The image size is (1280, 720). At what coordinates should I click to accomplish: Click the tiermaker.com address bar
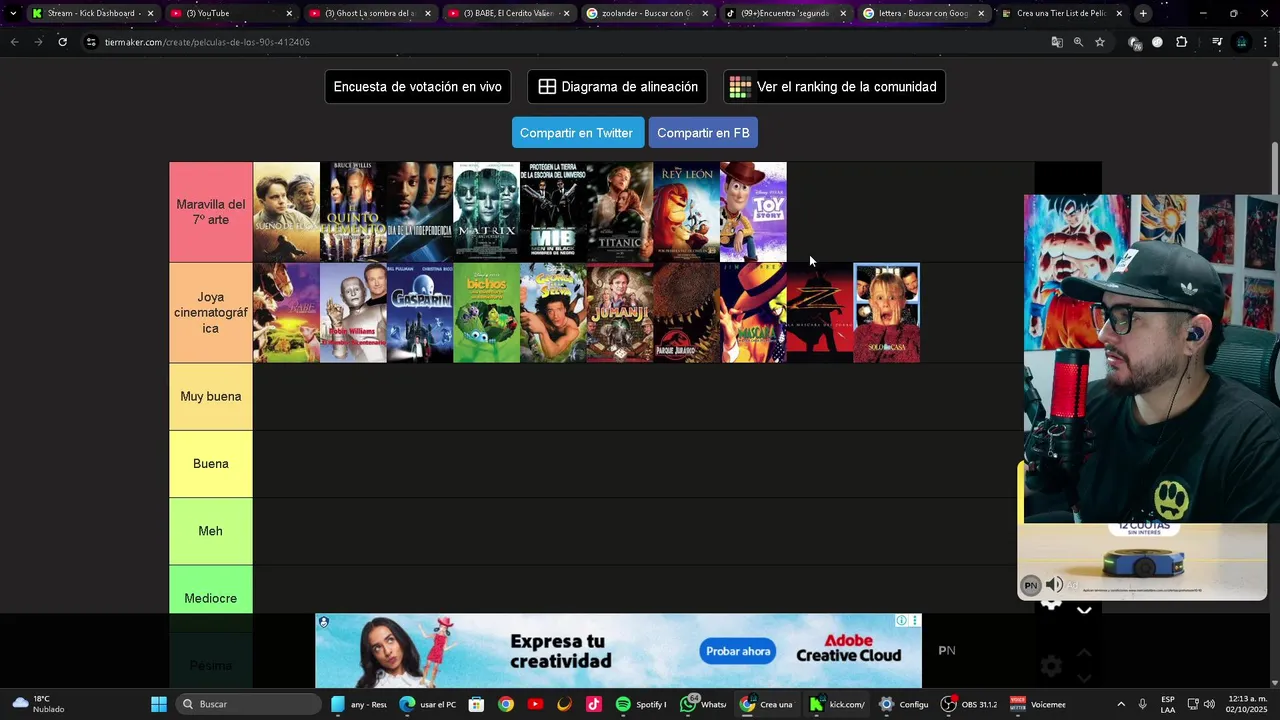click(x=560, y=42)
